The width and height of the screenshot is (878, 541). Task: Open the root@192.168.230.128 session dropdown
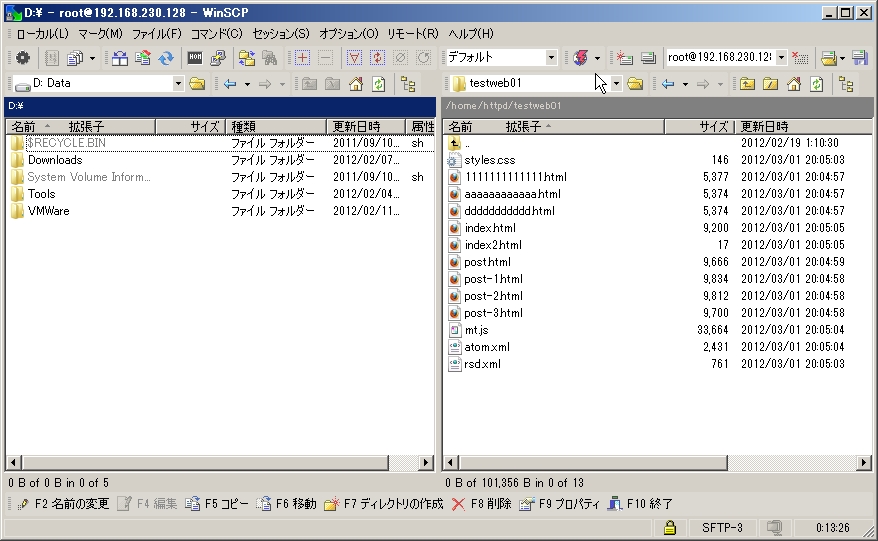[x=781, y=57]
